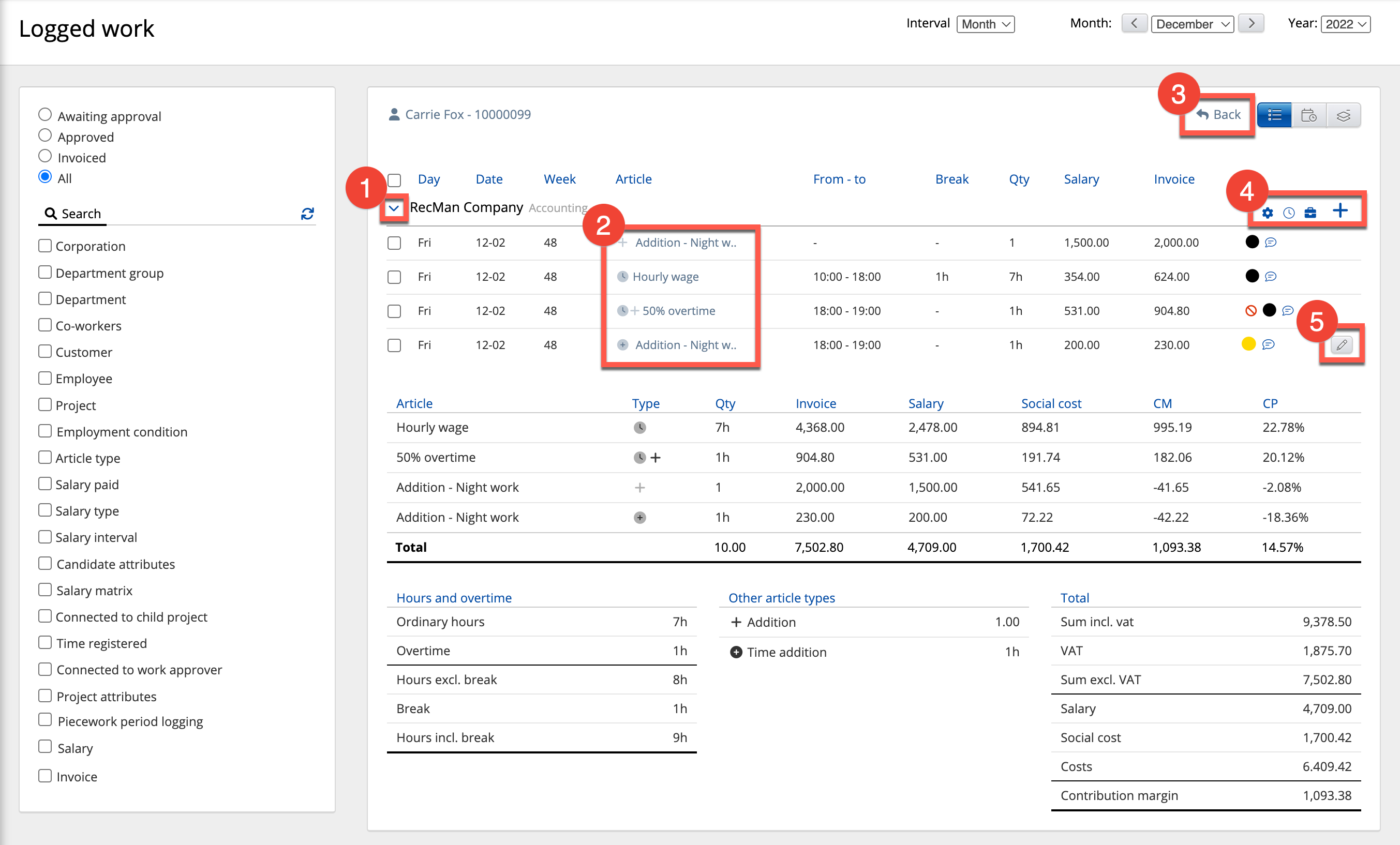Open the 50% overtime article link
1400x845 pixels.
(678, 311)
